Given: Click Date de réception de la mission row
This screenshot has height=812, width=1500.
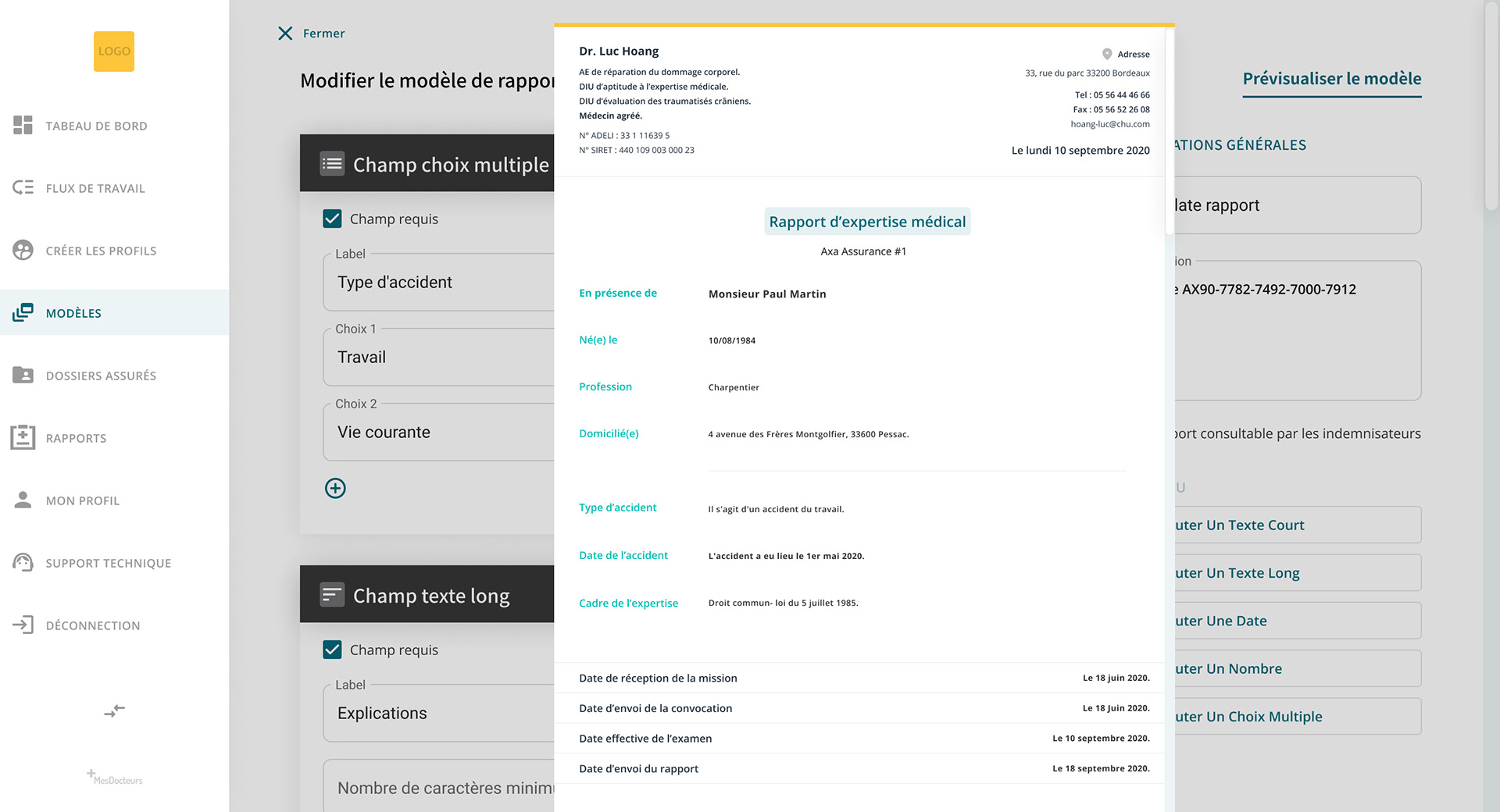Looking at the screenshot, I should tap(859, 678).
